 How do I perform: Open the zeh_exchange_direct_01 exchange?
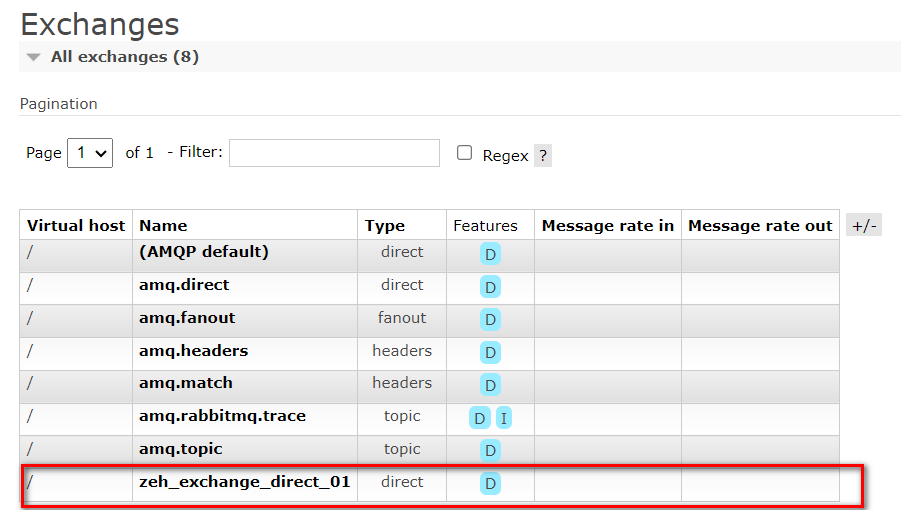tap(244, 482)
